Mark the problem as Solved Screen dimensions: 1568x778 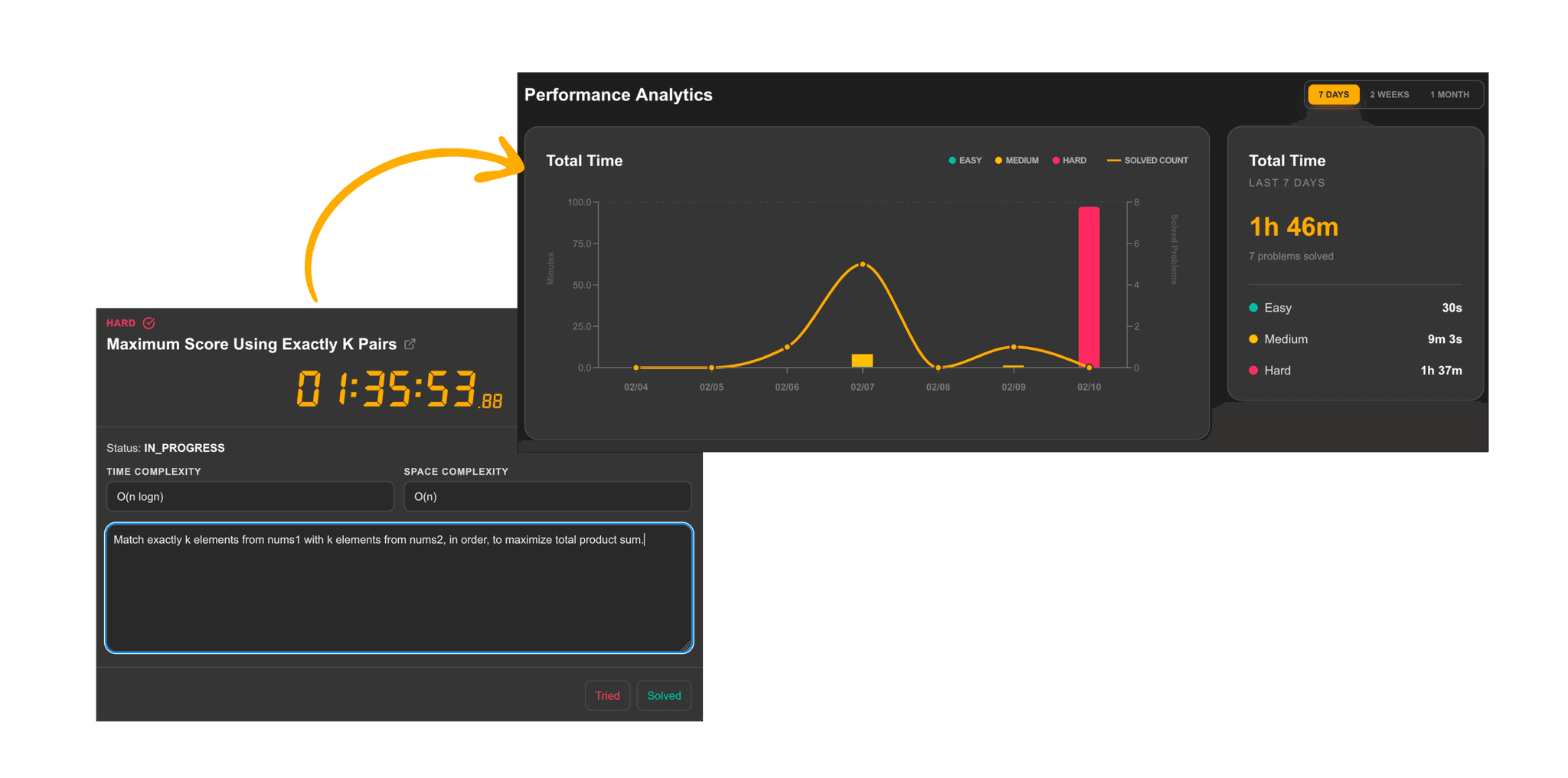pos(663,695)
